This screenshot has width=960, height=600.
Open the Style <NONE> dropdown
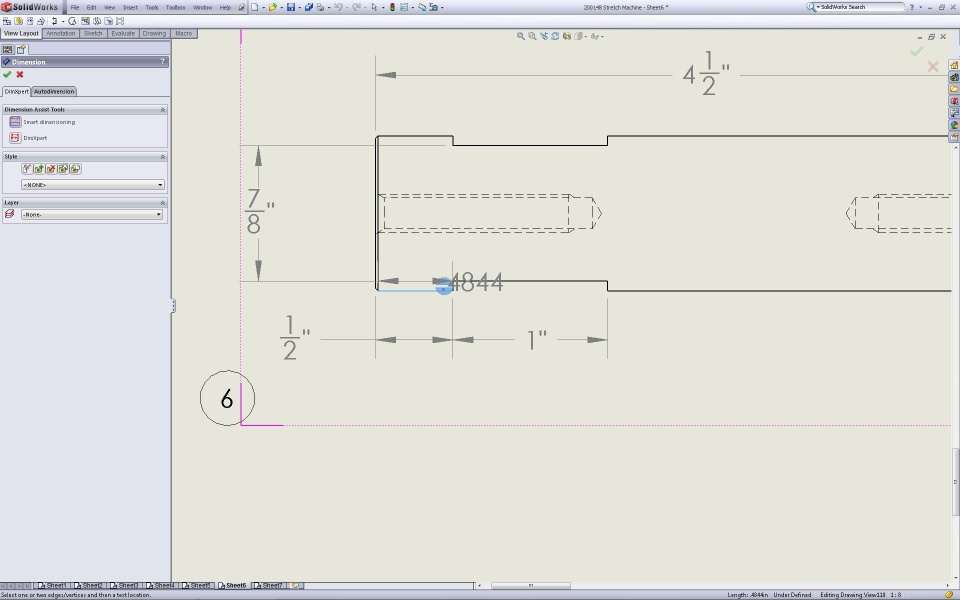(x=93, y=185)
